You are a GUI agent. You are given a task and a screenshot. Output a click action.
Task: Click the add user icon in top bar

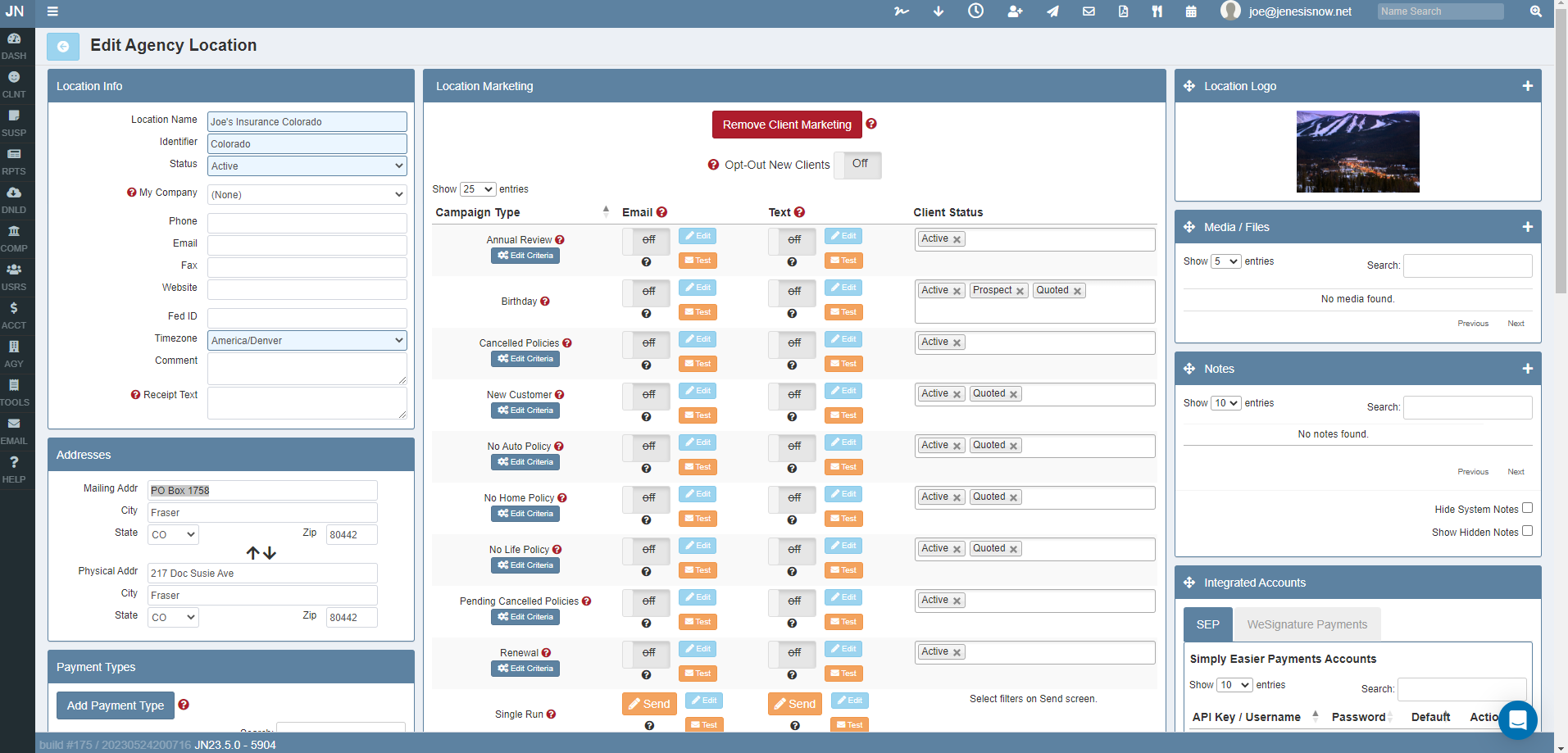click(1015, 11)
